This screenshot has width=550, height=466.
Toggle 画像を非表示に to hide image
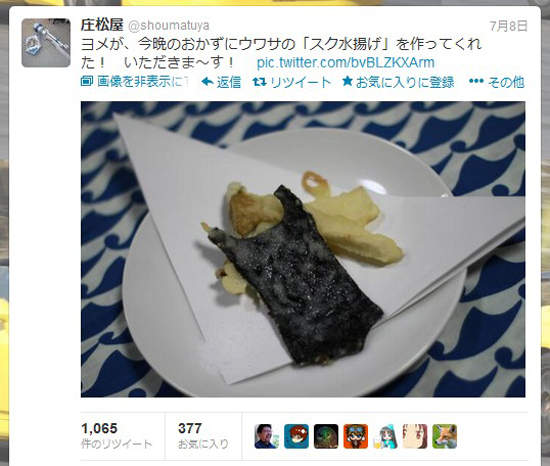pos(135,82)
